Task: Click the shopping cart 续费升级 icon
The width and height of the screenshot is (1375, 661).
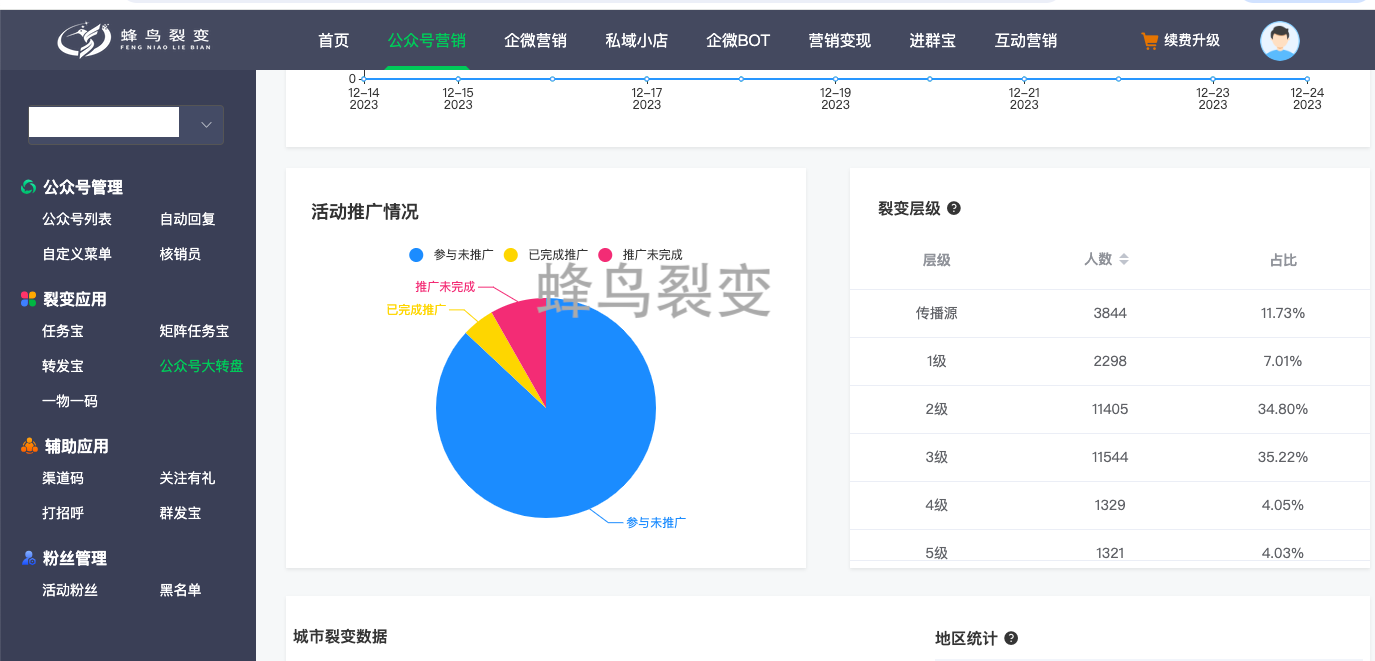Action: (1149, 41)
